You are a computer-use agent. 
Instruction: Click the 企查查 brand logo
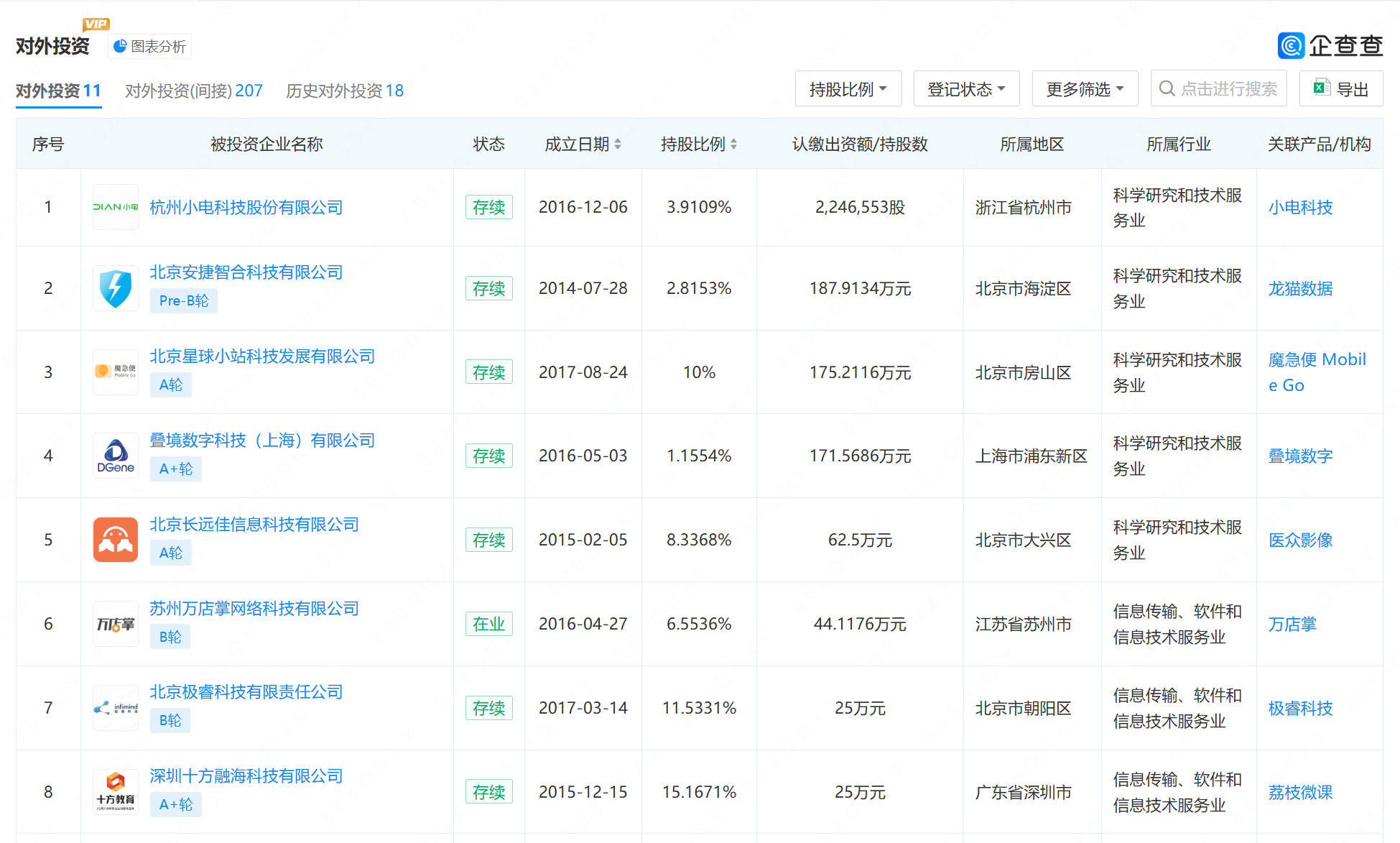1330,46
